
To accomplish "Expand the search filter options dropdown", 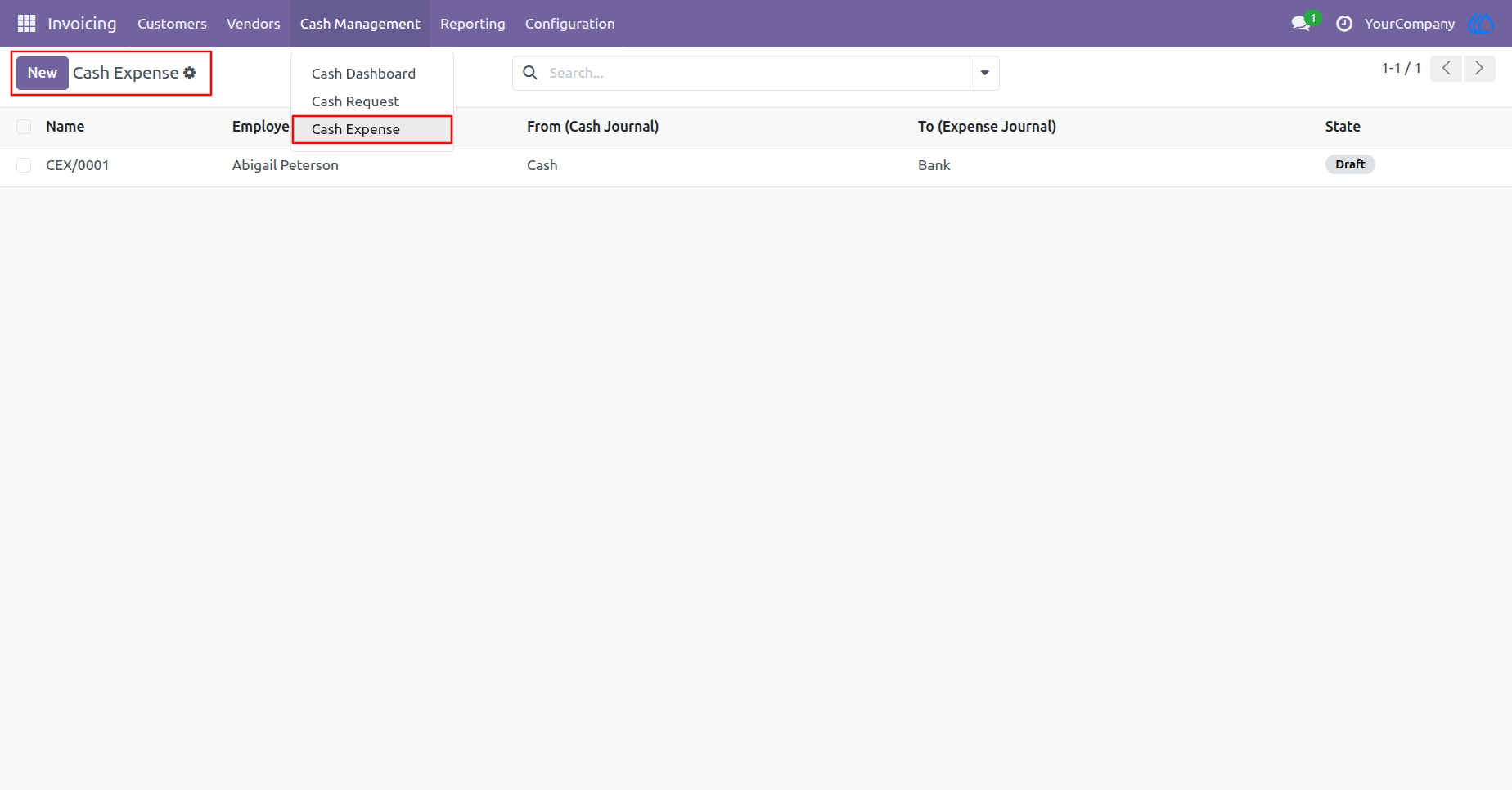I will coord(984,73).
